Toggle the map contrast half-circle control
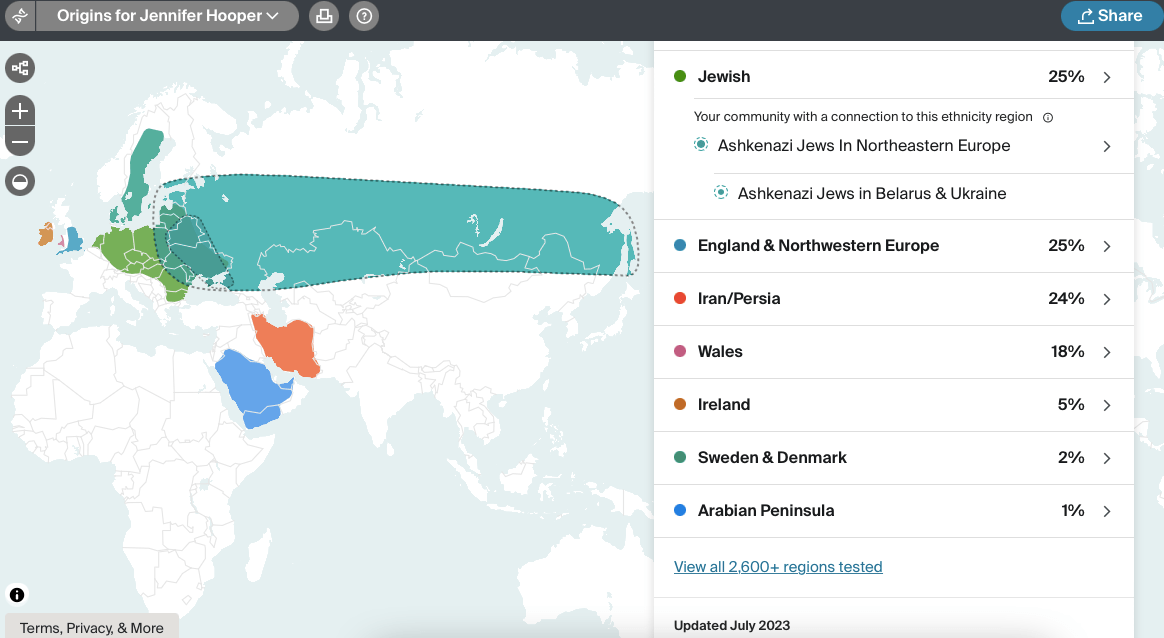1164x638 pixels. tap(19, 180)
